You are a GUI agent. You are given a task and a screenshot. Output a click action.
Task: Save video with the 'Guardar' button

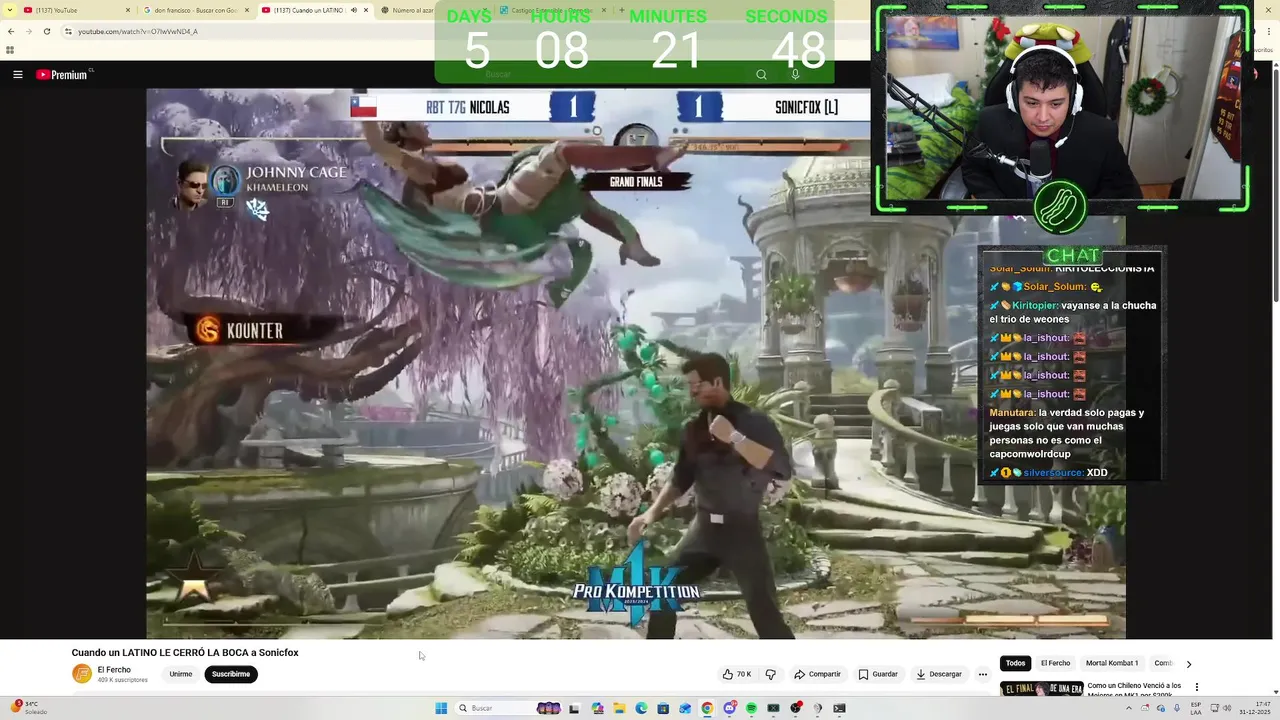coord(878,674)
